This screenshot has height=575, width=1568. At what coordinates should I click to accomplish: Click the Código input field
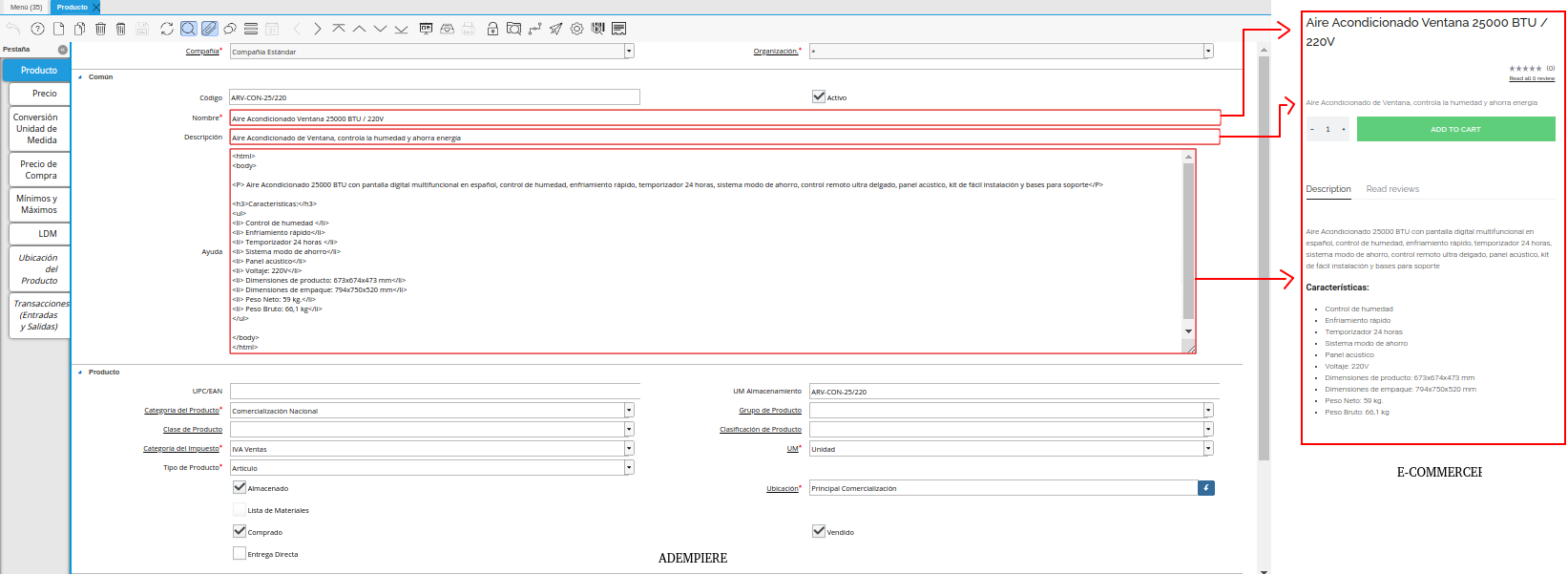(x=434, y=97)
